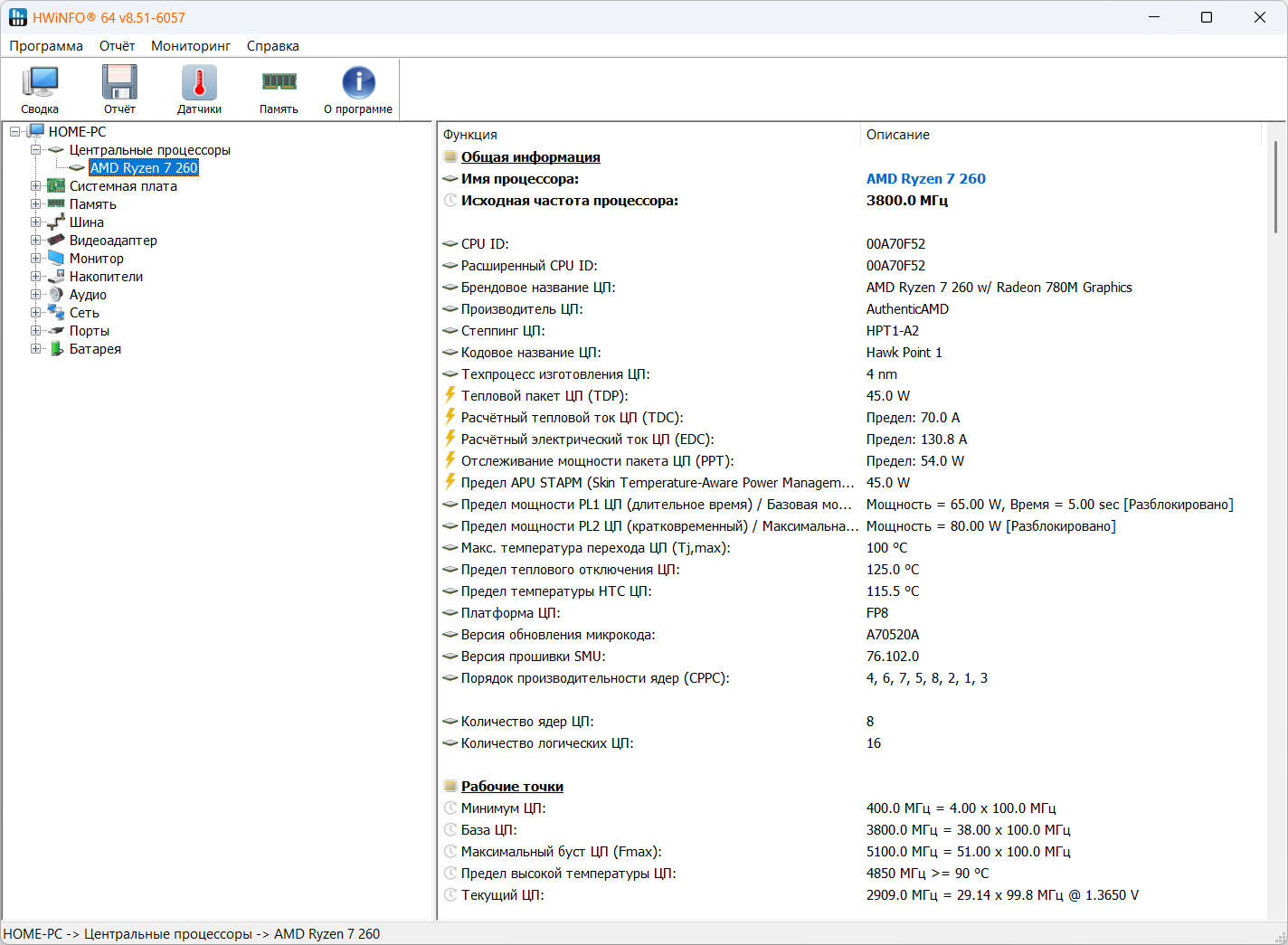The height and width of the screenshot is (945, 1288).
Task: Open the Справка menu
Action: coord(273,46)
